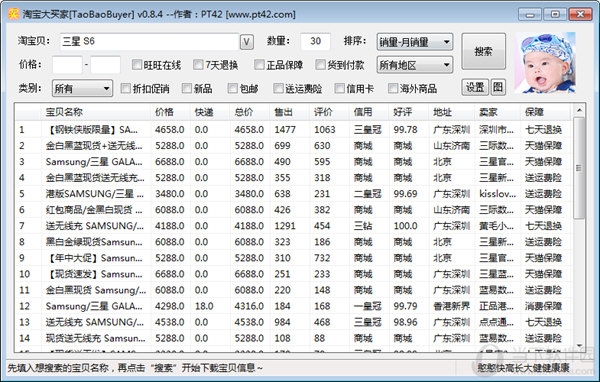The width and height of the screenshot is (600, 382).
Task: Select row 10 【现货速发】Samsun...
Action: click(294, 274)
